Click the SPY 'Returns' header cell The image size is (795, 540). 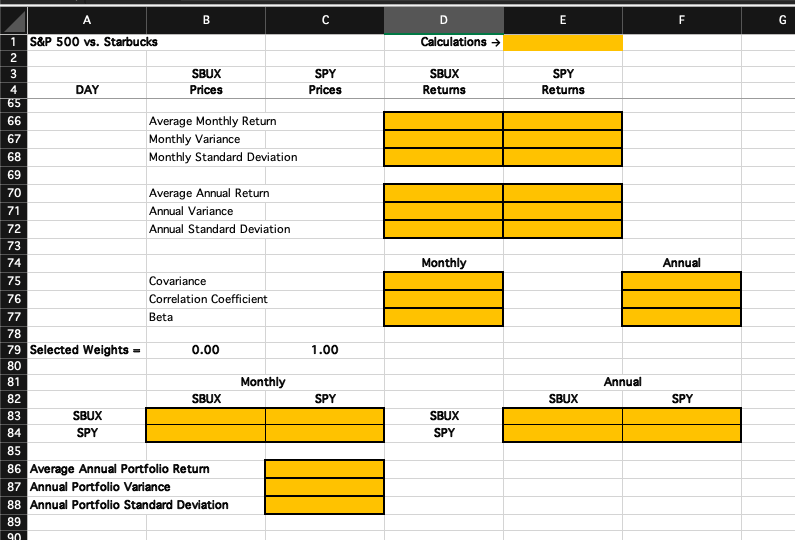coord(563,90)
